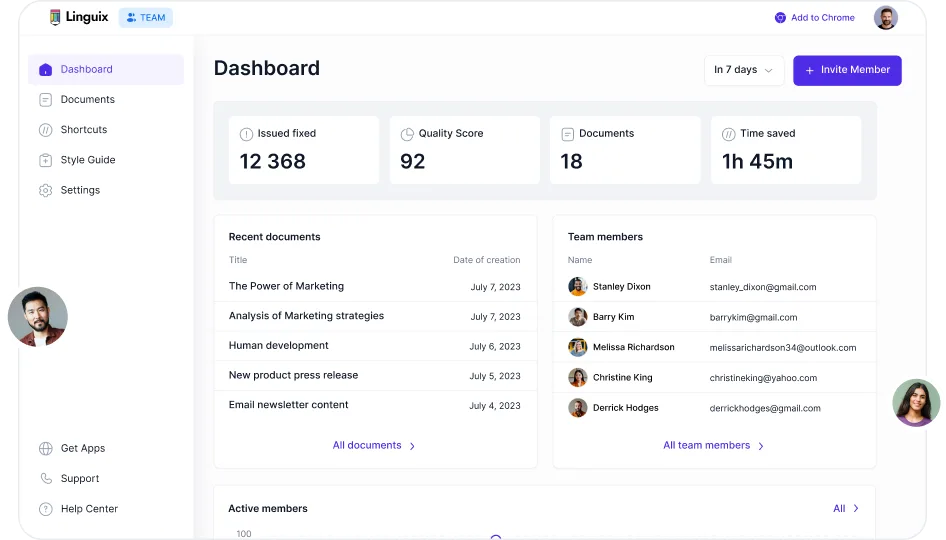Screen dimensions: 946x540
Task: Click the Help Center question icon
Action: (x=45, y=509)
